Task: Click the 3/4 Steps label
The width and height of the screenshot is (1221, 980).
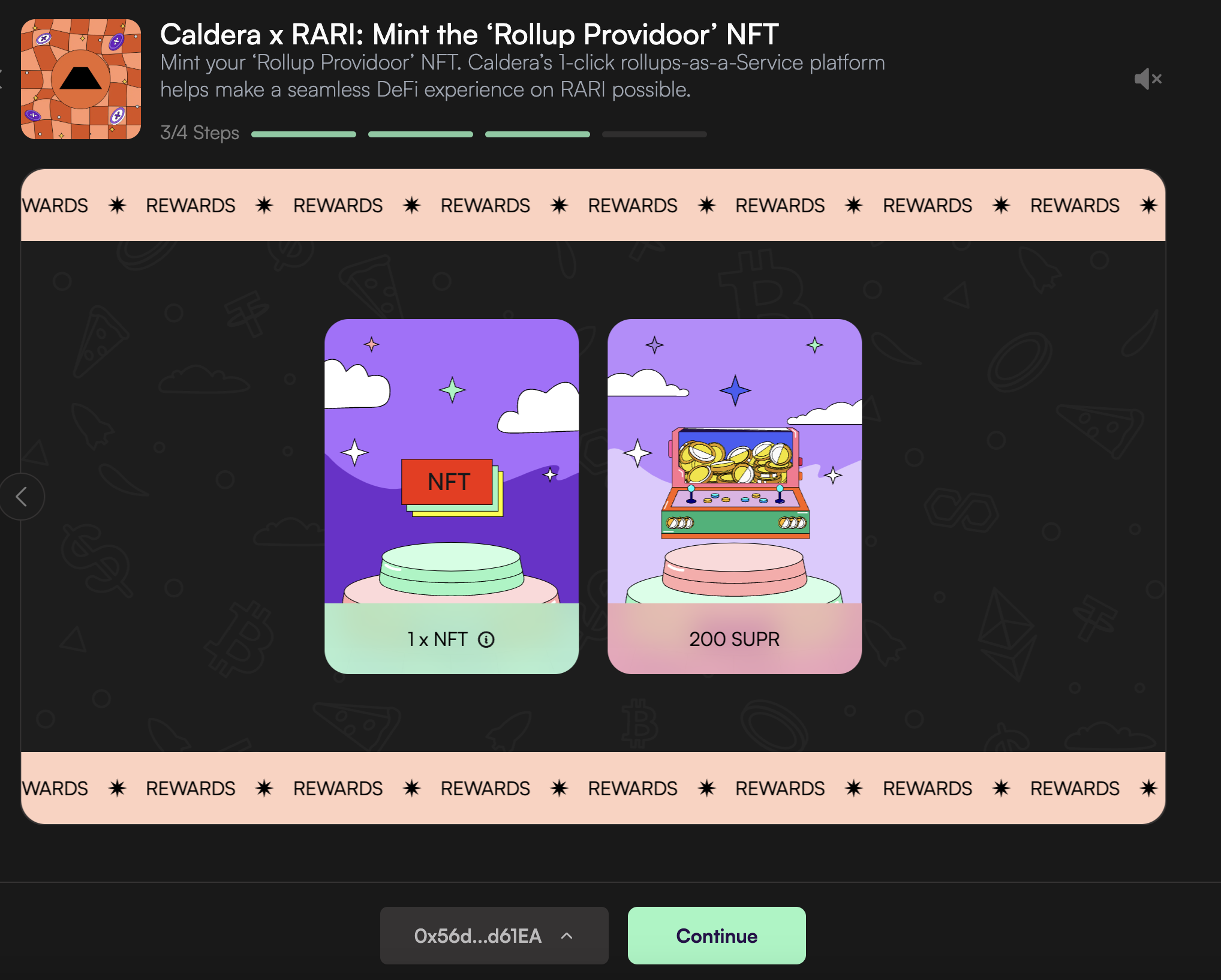Action: pyautogui.click(x=200, y=133)
